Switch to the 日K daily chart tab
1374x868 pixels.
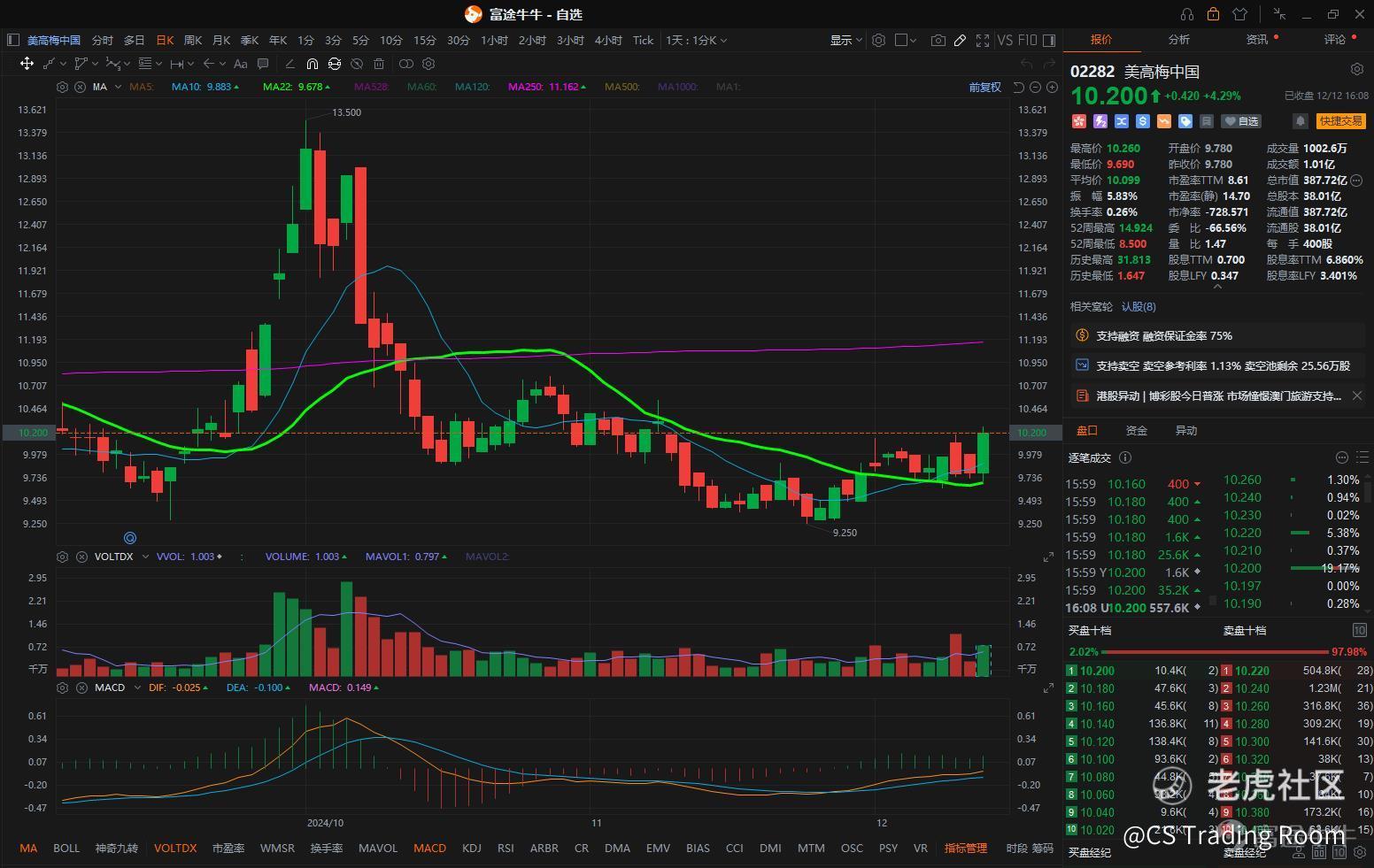tap(165, 41)
